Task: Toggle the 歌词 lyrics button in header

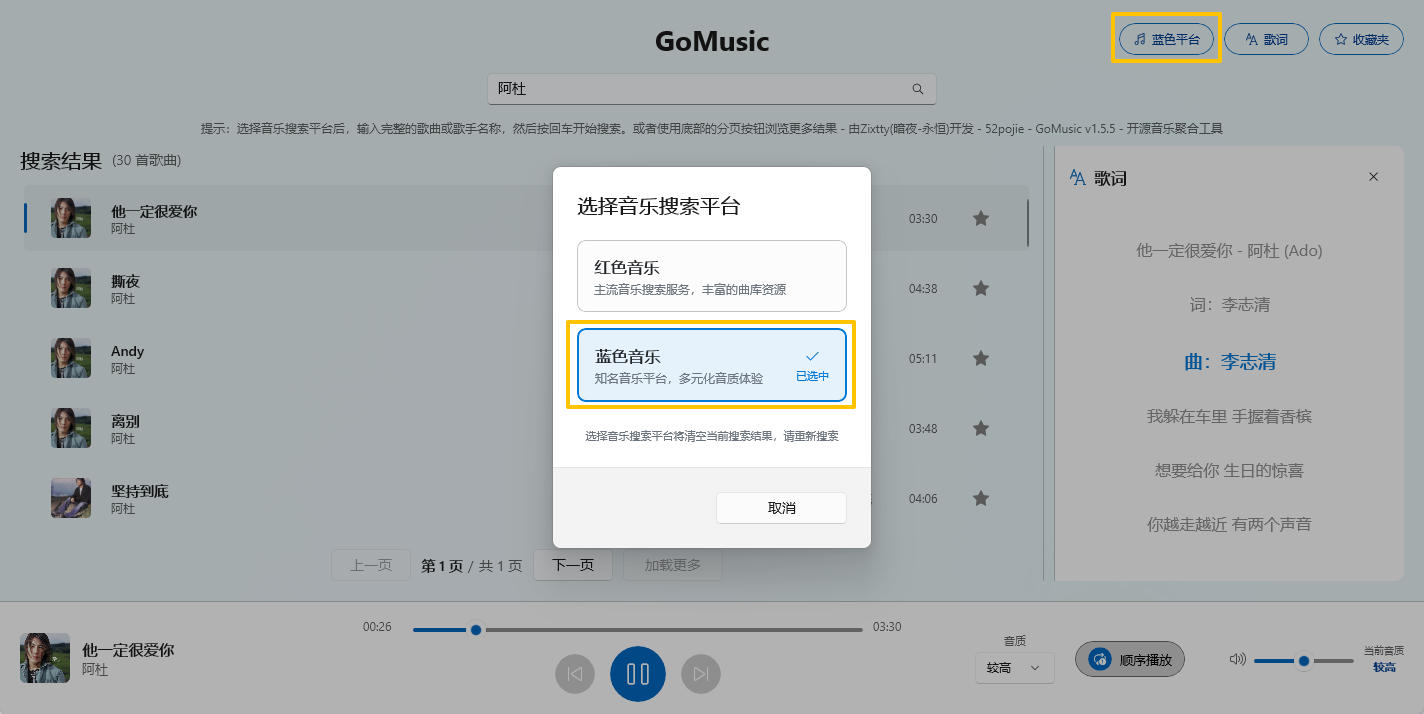Action: [1266, 39]
